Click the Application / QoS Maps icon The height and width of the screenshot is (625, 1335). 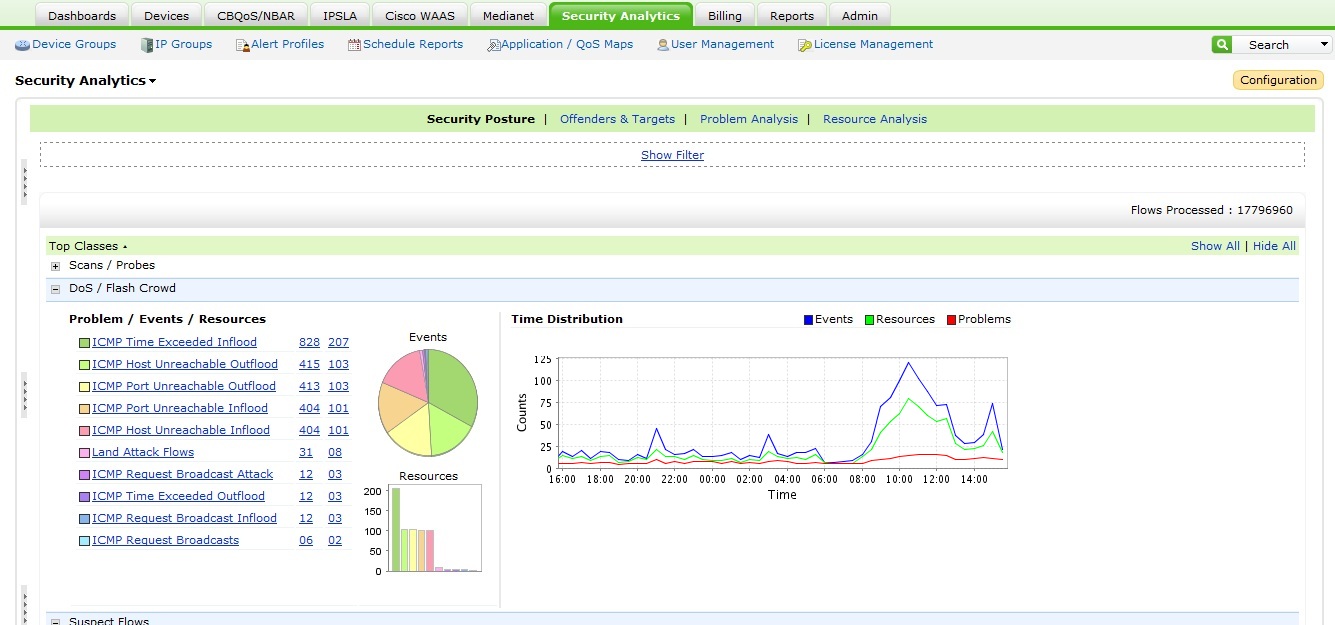(493, 45)
